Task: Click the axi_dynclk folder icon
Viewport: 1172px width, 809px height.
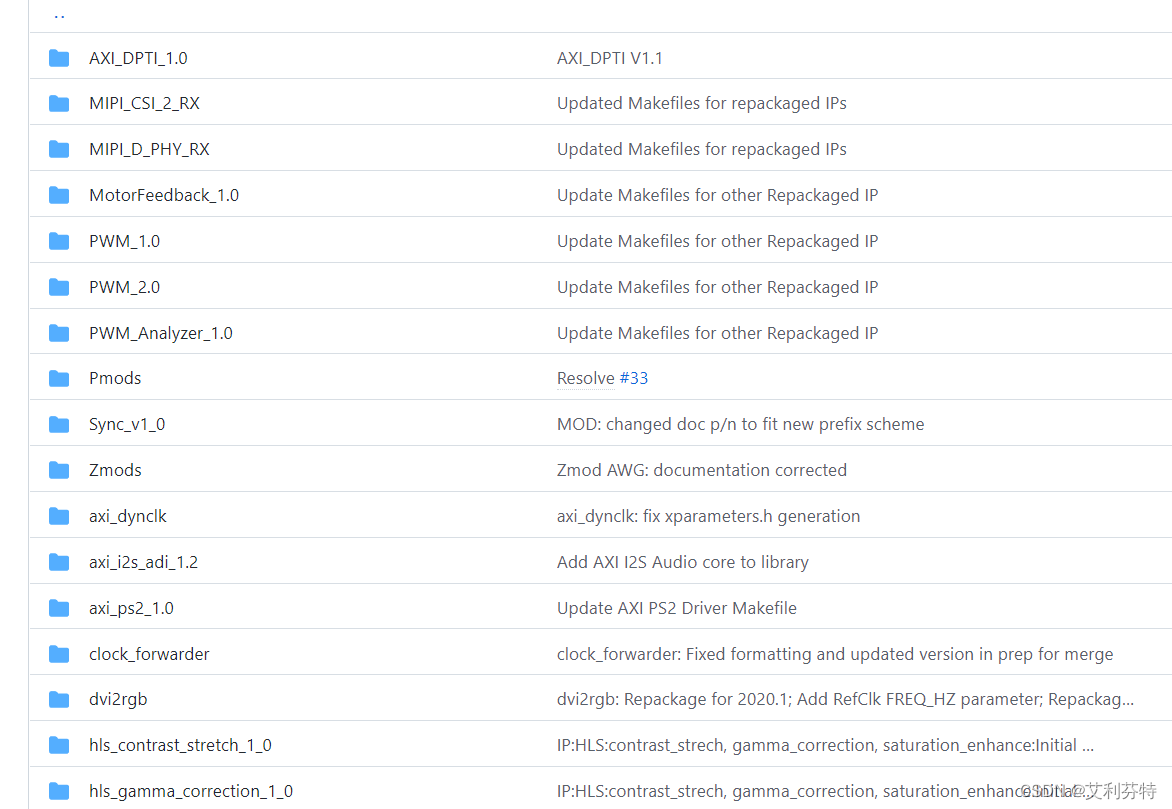Action: (59, 517)
